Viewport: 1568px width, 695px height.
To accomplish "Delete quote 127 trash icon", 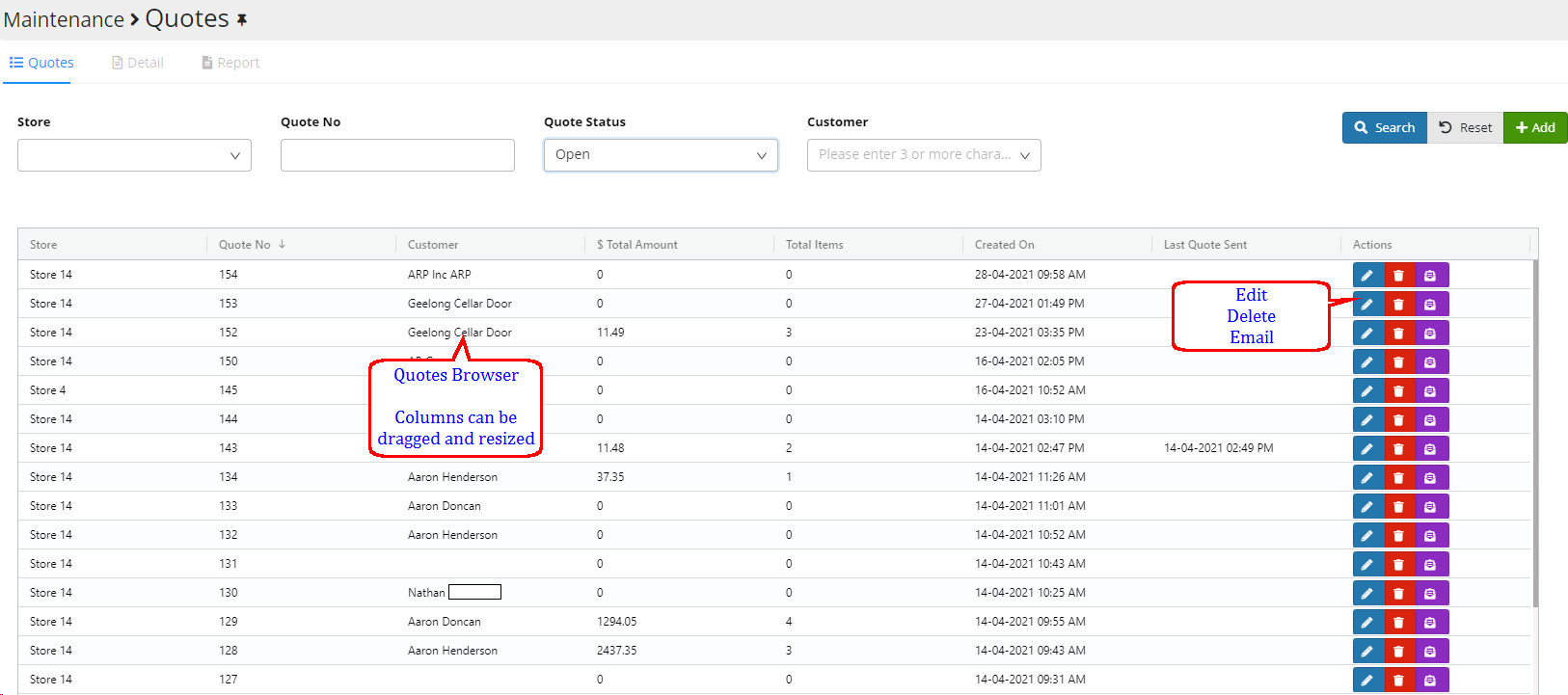I will [1399, 681].
